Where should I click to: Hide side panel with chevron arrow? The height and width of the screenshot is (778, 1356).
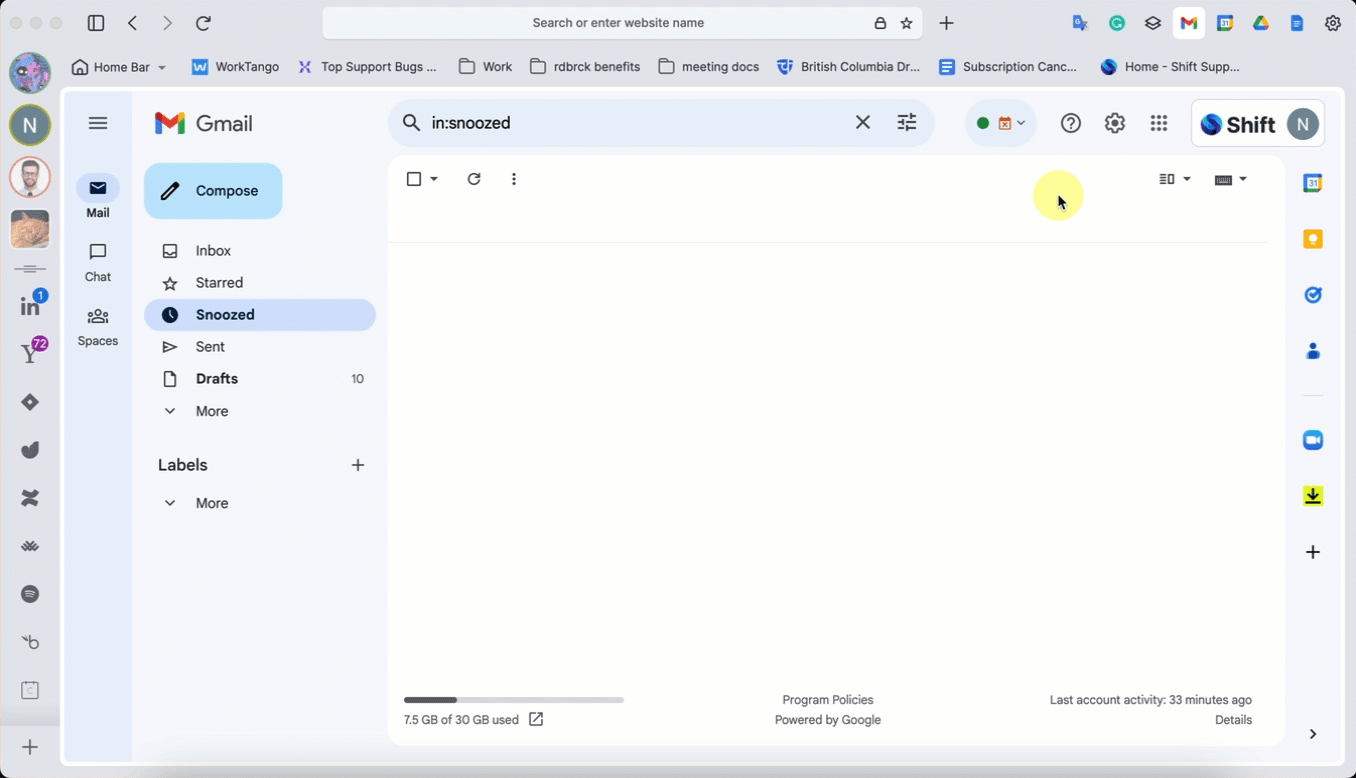click(1313, 734)
